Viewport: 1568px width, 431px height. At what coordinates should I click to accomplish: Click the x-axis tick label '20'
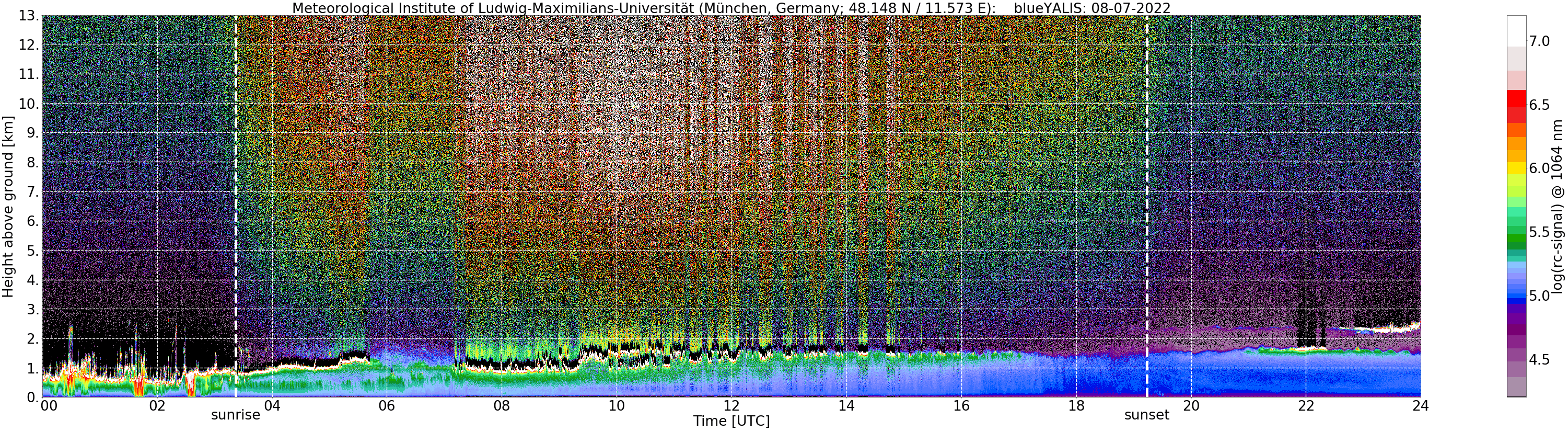tap(1190, 406)
